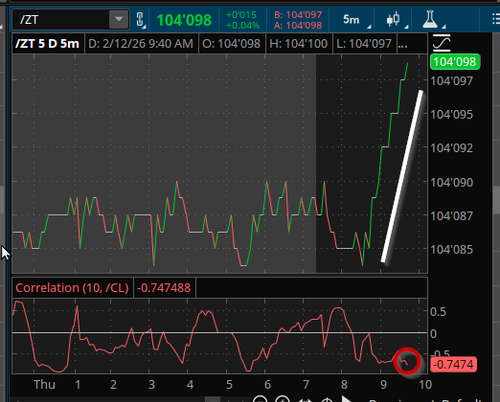The width and height of the screenshot is (500, 402).
Task: Click the /ZT symbol input field
Action: [61, 19]
